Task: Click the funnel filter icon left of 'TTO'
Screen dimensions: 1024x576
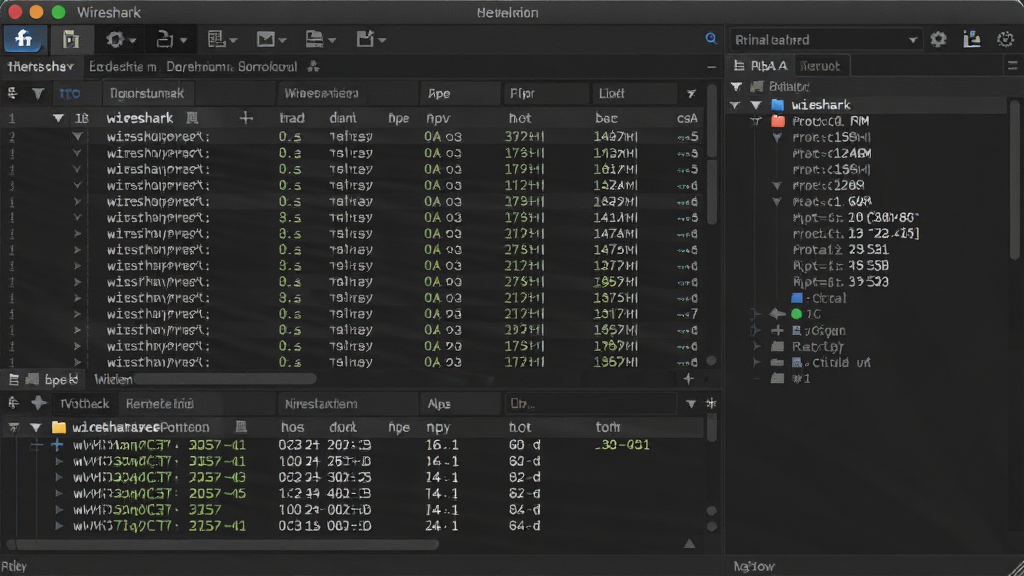Action: pos(38,93)
